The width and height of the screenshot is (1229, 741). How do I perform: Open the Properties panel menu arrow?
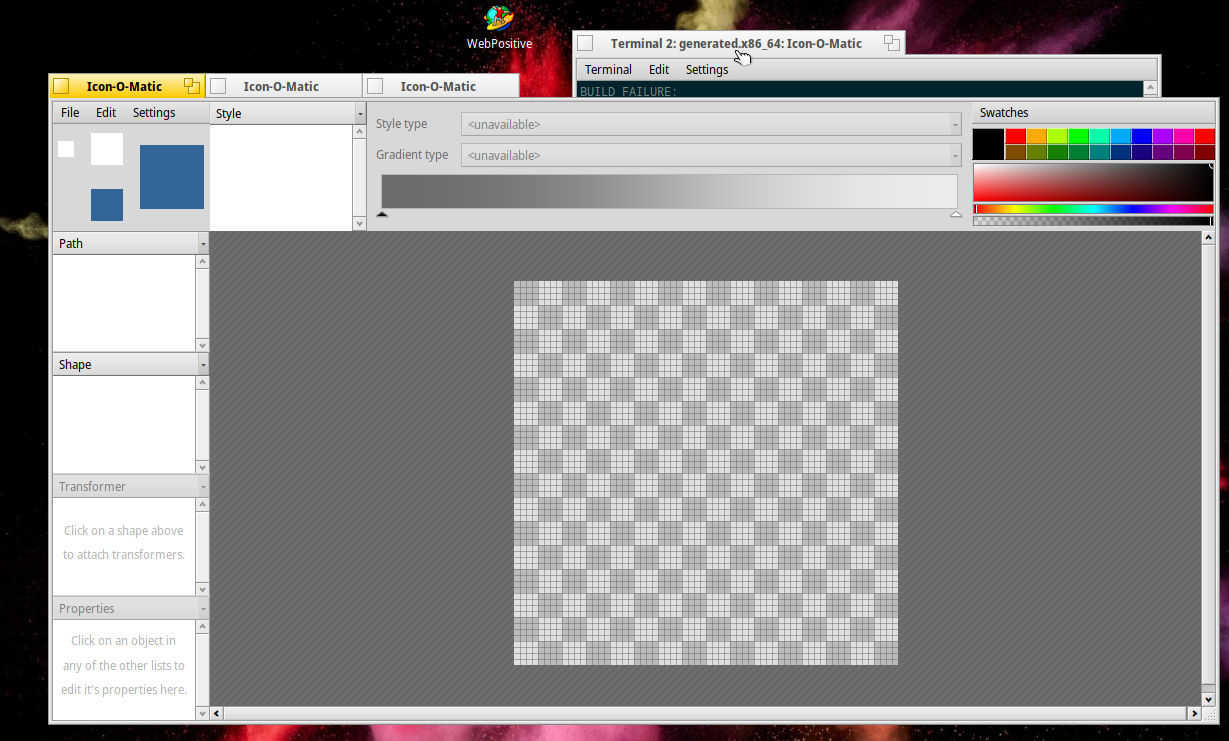tap(203, 609)
